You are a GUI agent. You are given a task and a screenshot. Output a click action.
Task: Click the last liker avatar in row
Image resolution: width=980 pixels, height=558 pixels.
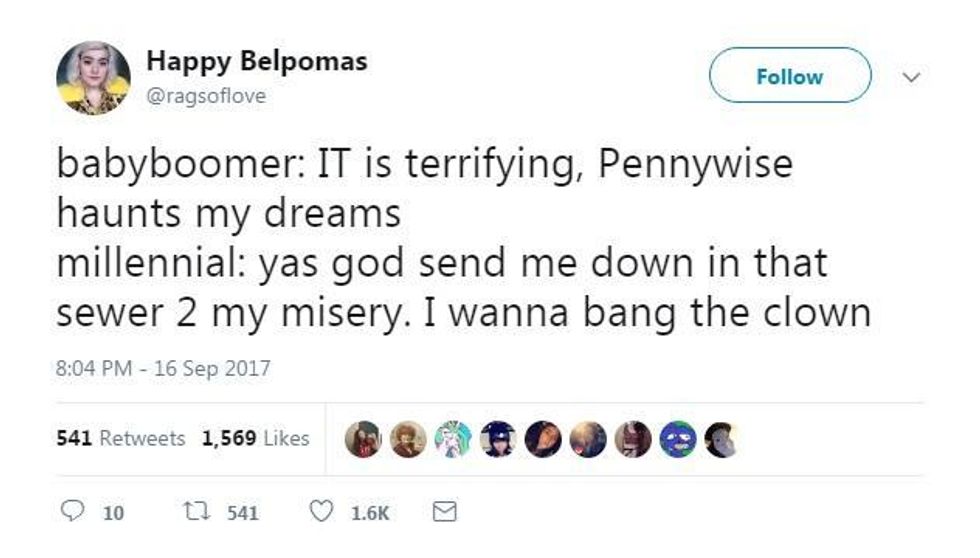(x=720, y=439)
